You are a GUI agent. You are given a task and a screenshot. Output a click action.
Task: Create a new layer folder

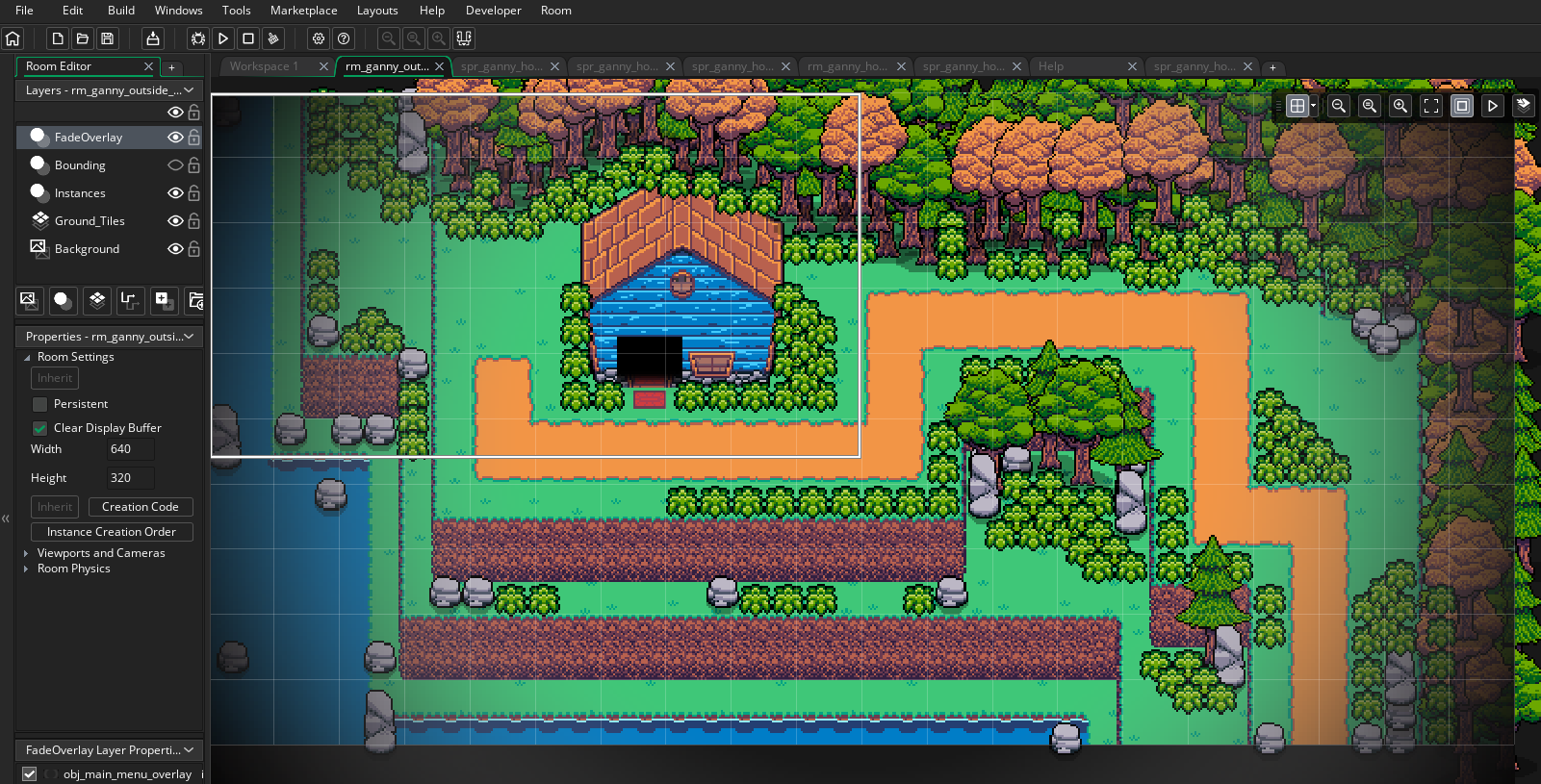coord(195,301)
